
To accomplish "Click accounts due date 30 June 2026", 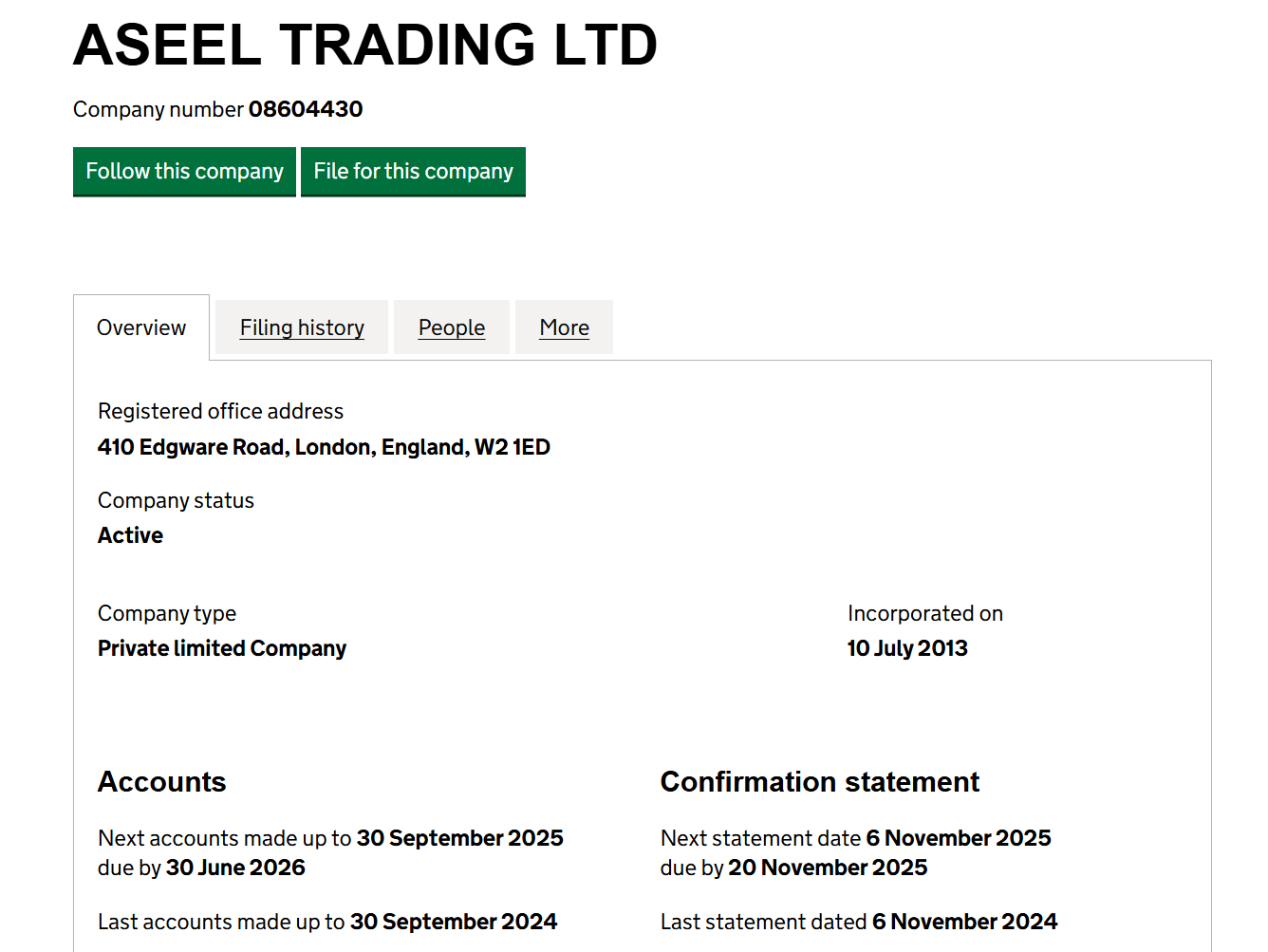I will [x=235, y=868].
